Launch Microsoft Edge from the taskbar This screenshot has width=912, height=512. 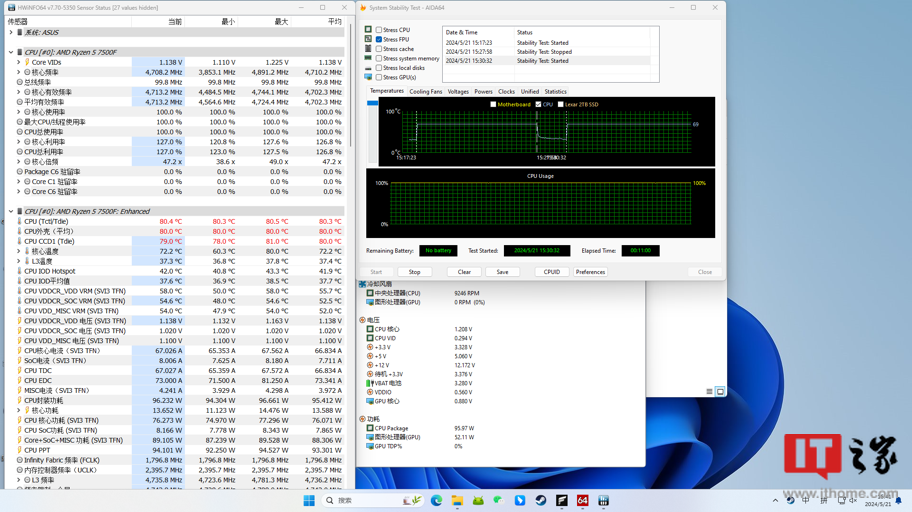coord(436,501)
